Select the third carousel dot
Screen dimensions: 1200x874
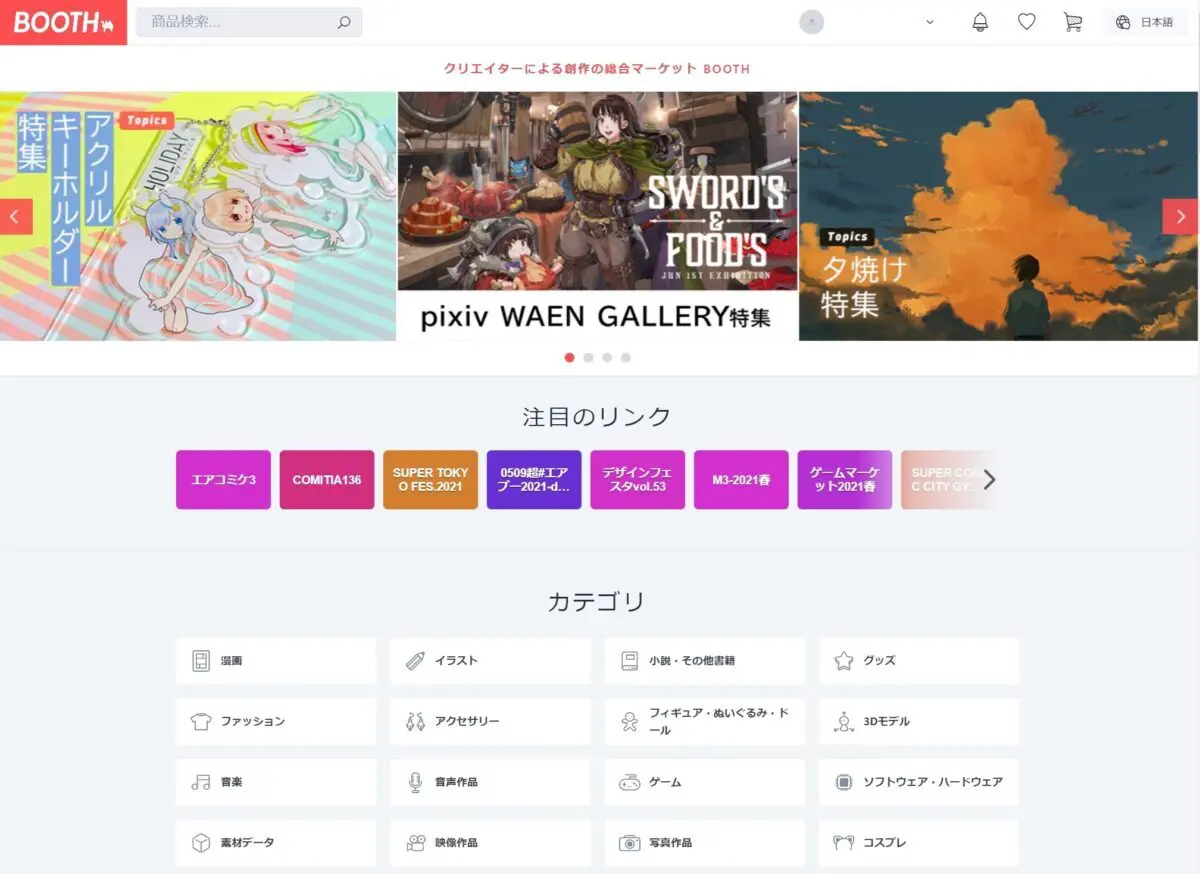click(607, 357)
